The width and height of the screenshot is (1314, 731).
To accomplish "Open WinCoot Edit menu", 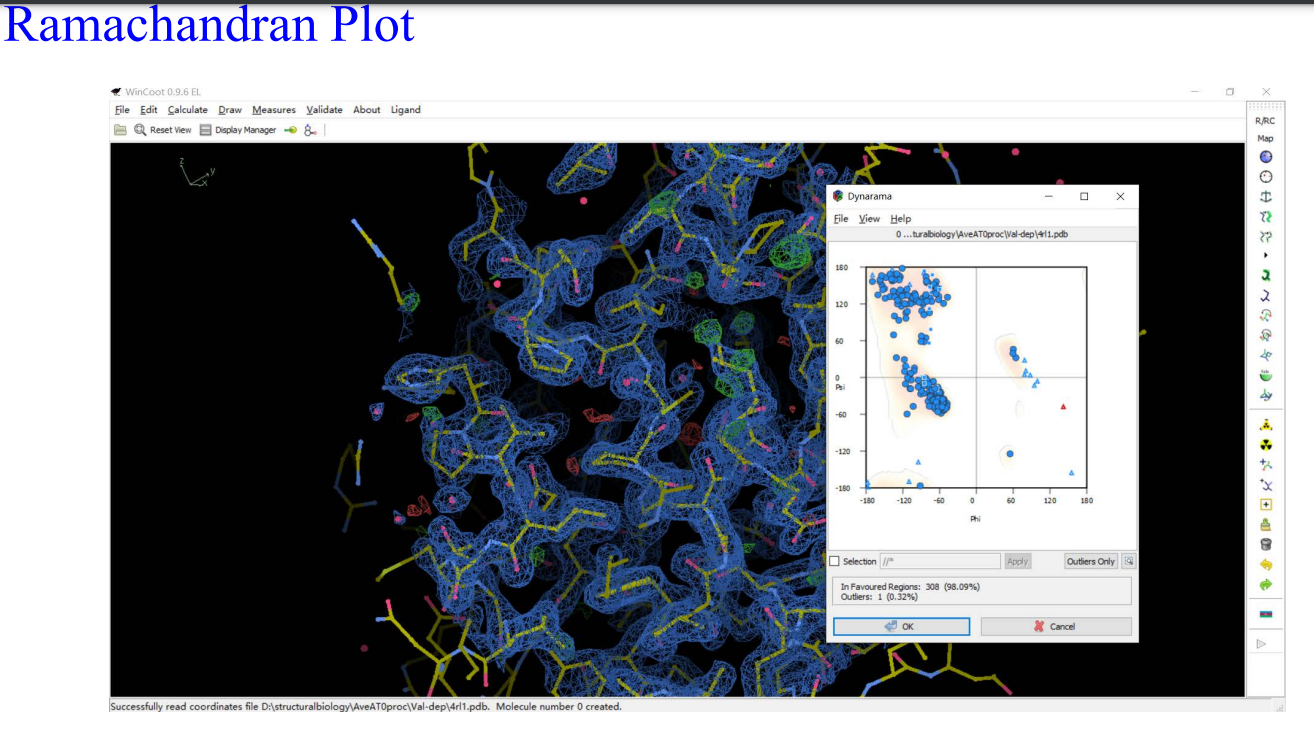I will pos(149,110).
